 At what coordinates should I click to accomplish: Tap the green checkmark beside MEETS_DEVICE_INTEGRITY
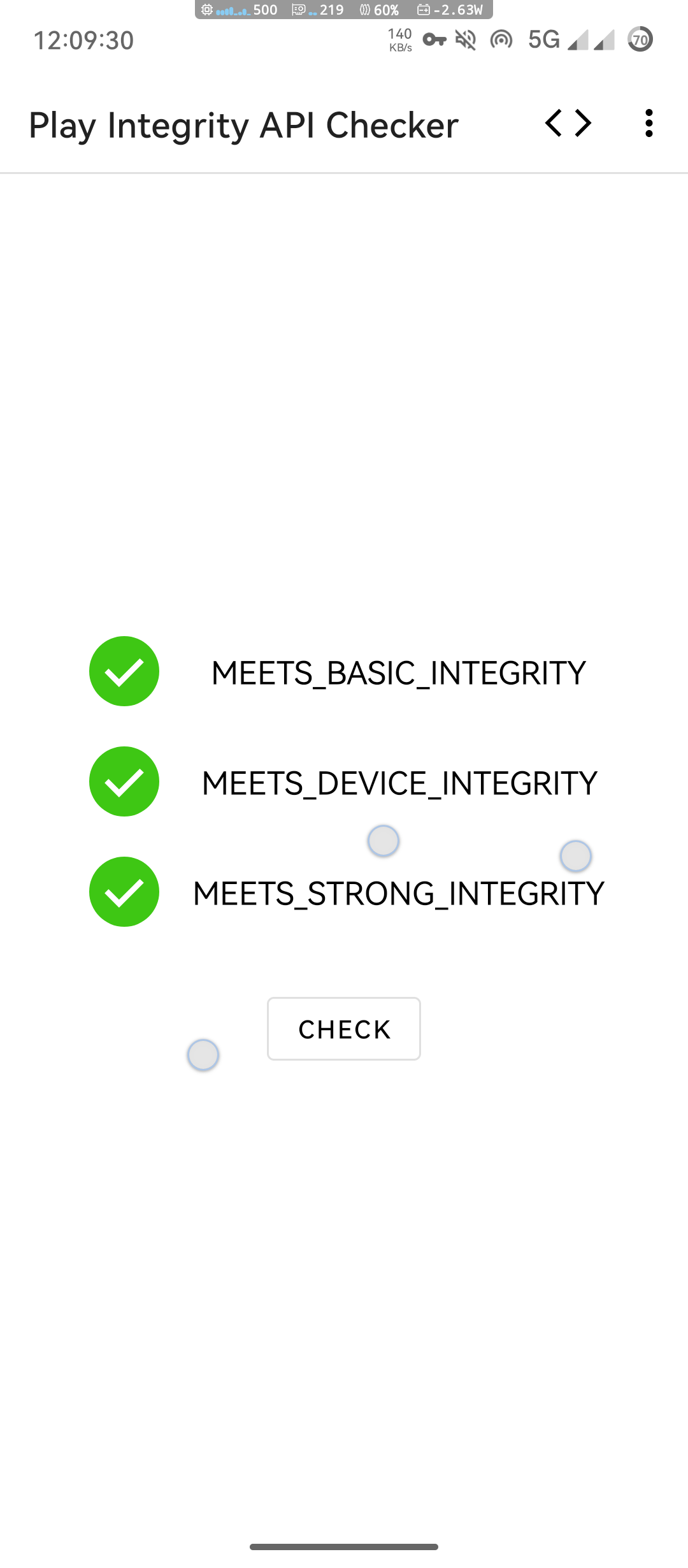click(x=124, y=781)
